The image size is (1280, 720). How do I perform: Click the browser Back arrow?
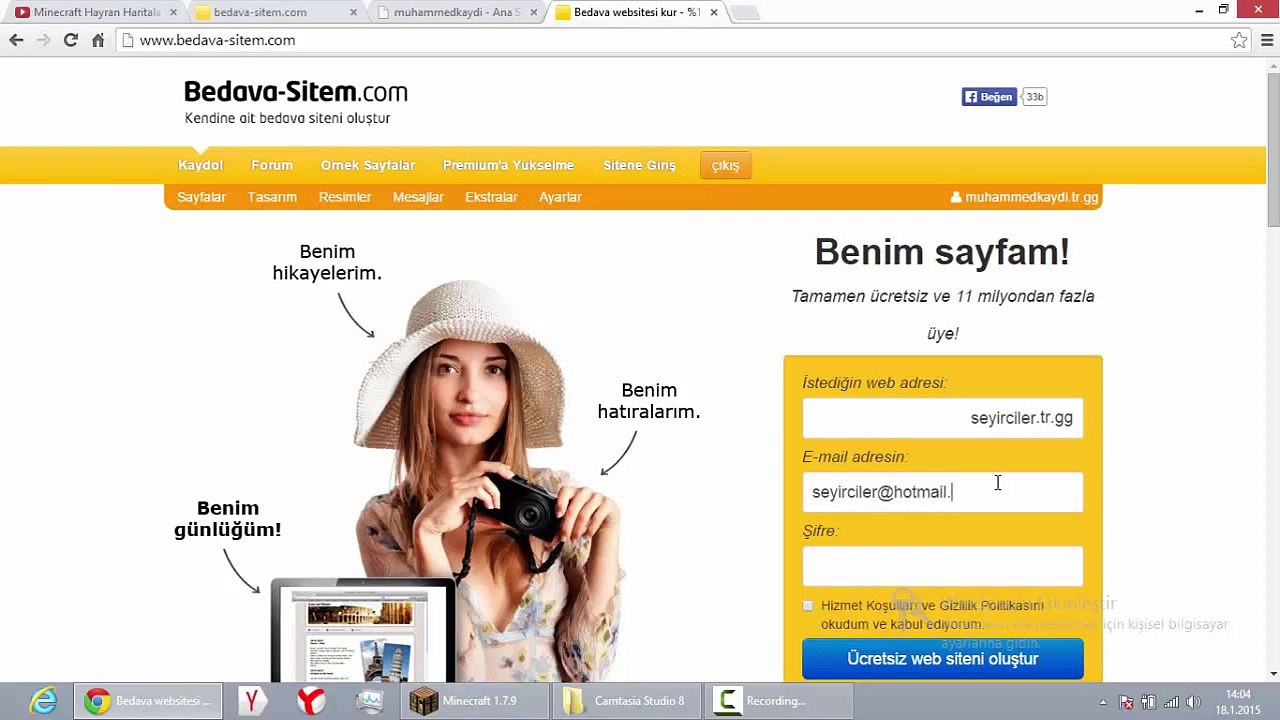(16, 40)
